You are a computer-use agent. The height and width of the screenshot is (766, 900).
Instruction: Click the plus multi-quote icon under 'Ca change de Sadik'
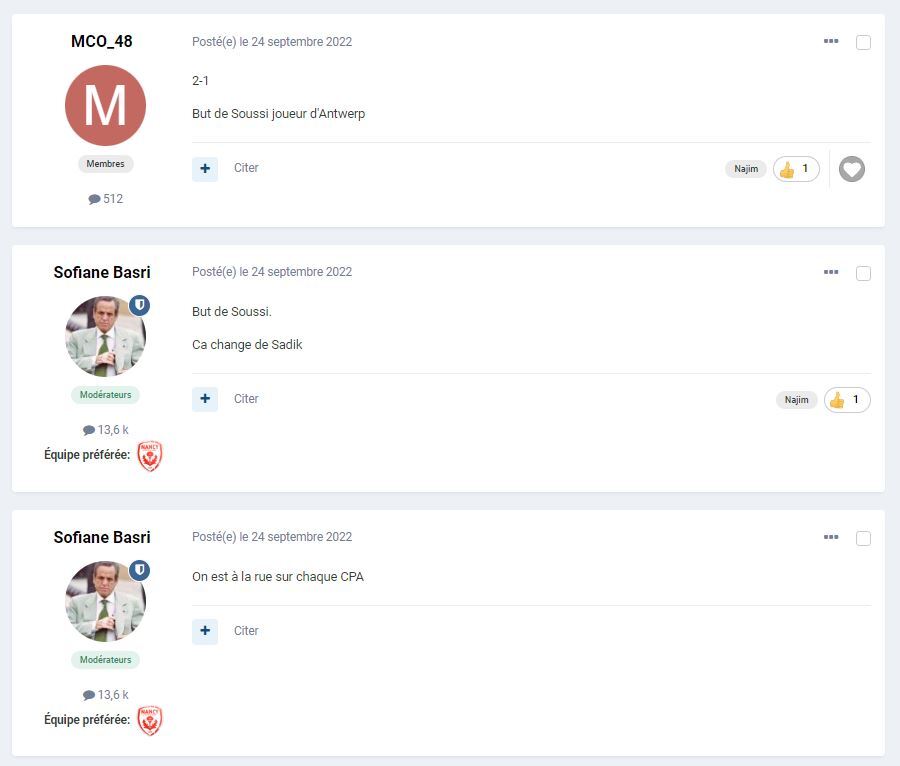(x=205, y=399)
